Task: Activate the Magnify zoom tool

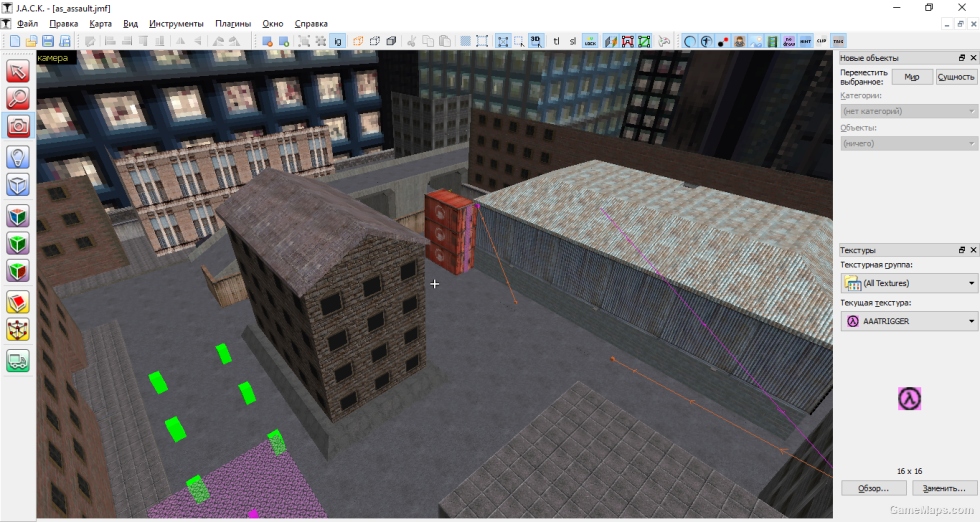Action: [x=18, y=99]
